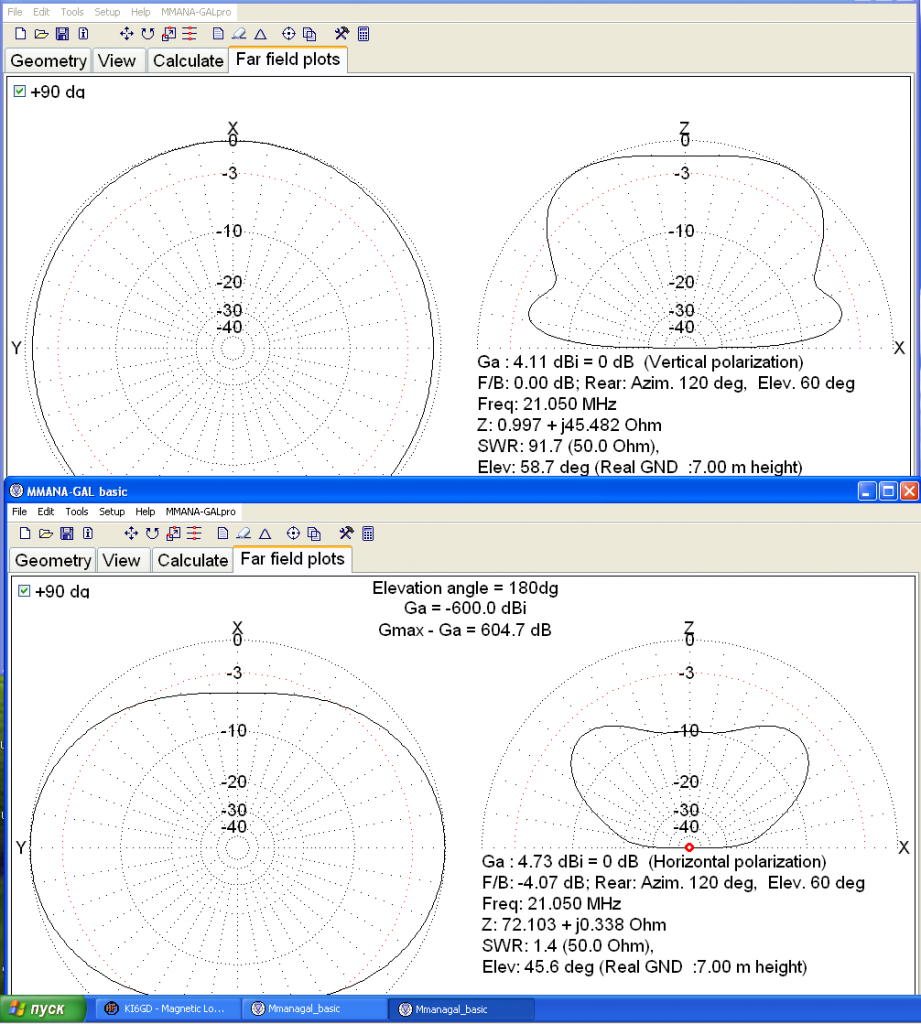Image resolution: width=921 pixels, height=1024 pixels.
Task: Click hammer tools icon in lower window toolbar
Action: 346,533
